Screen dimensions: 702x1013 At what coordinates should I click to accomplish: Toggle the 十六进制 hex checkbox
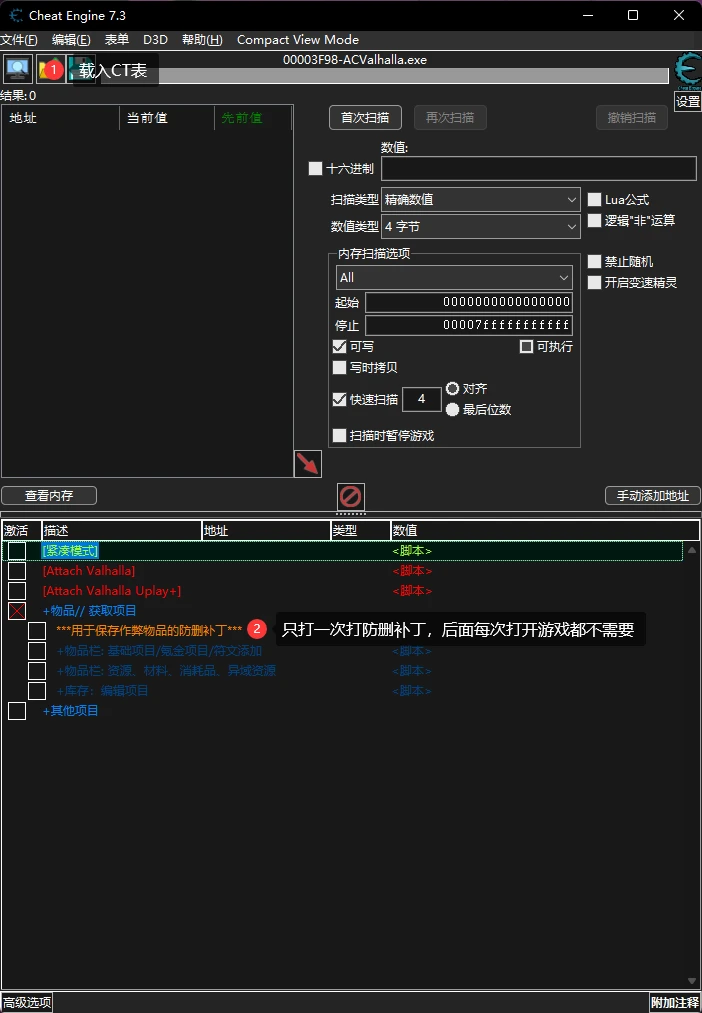315,169
